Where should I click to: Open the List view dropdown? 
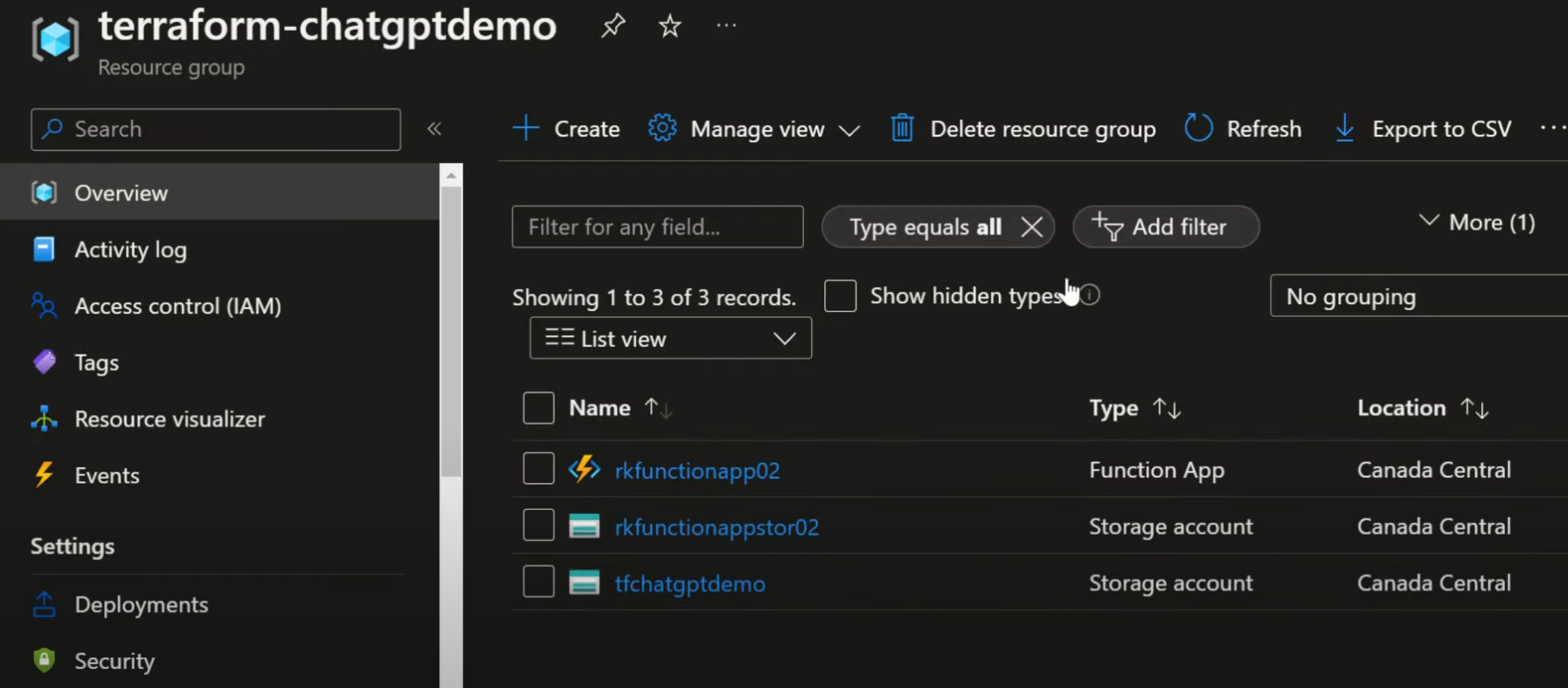pyautogui.click(x=670, y=338)
